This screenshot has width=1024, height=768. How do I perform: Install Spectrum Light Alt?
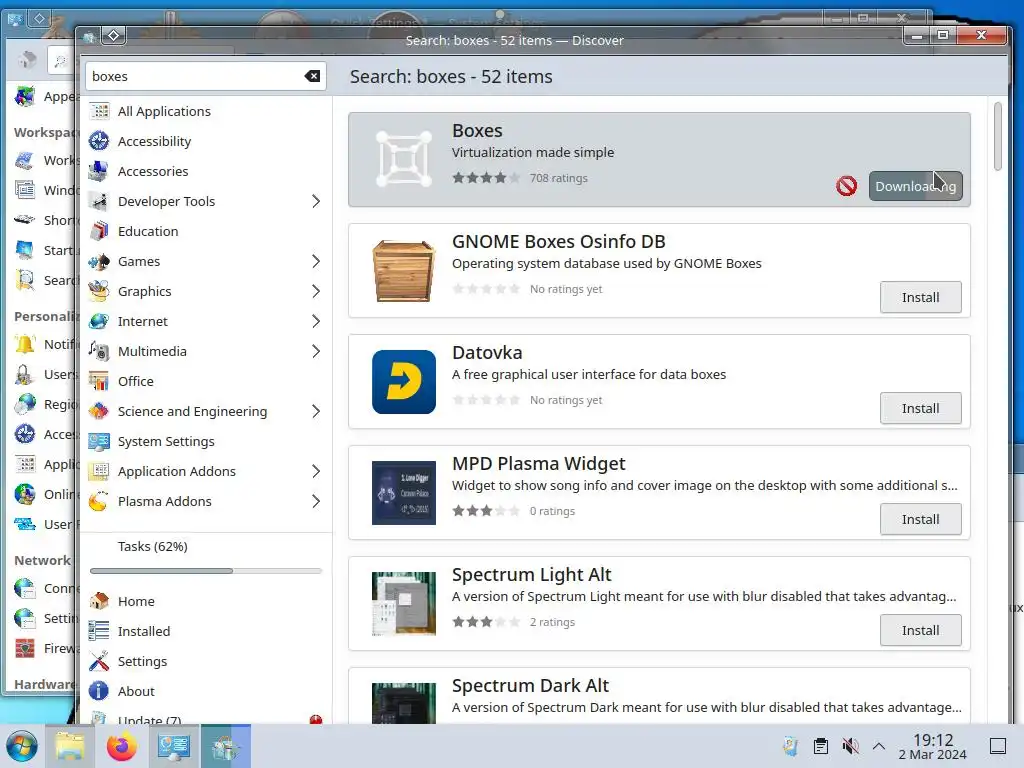coord(921,630)
